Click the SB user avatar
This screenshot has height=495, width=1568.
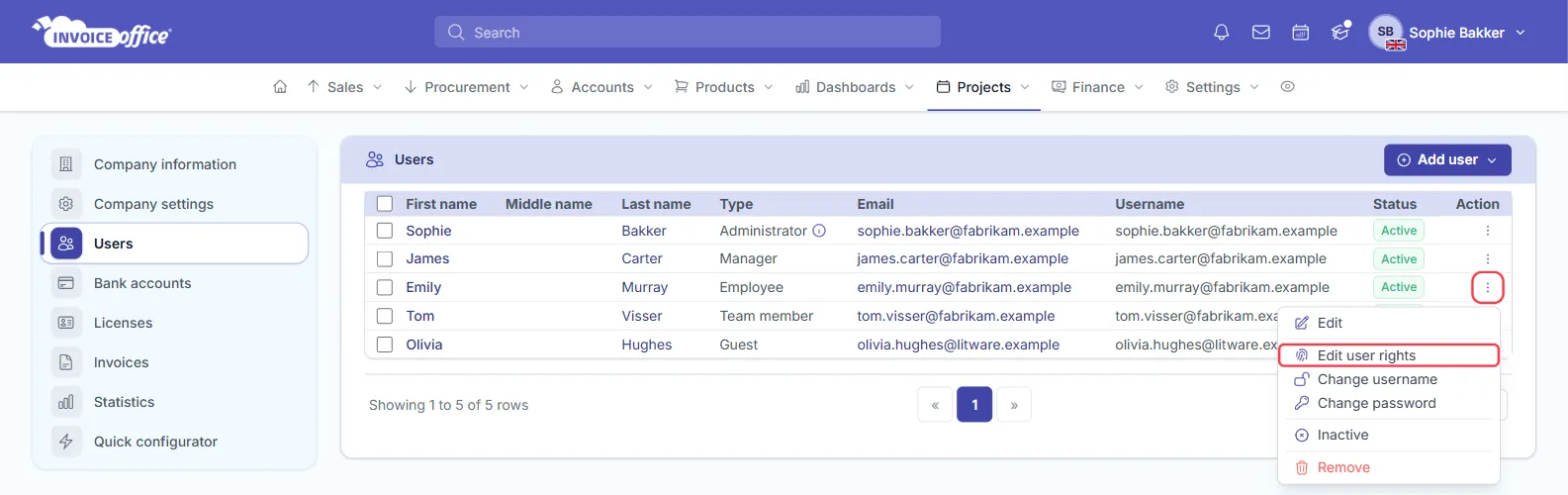click(1386, 32)
